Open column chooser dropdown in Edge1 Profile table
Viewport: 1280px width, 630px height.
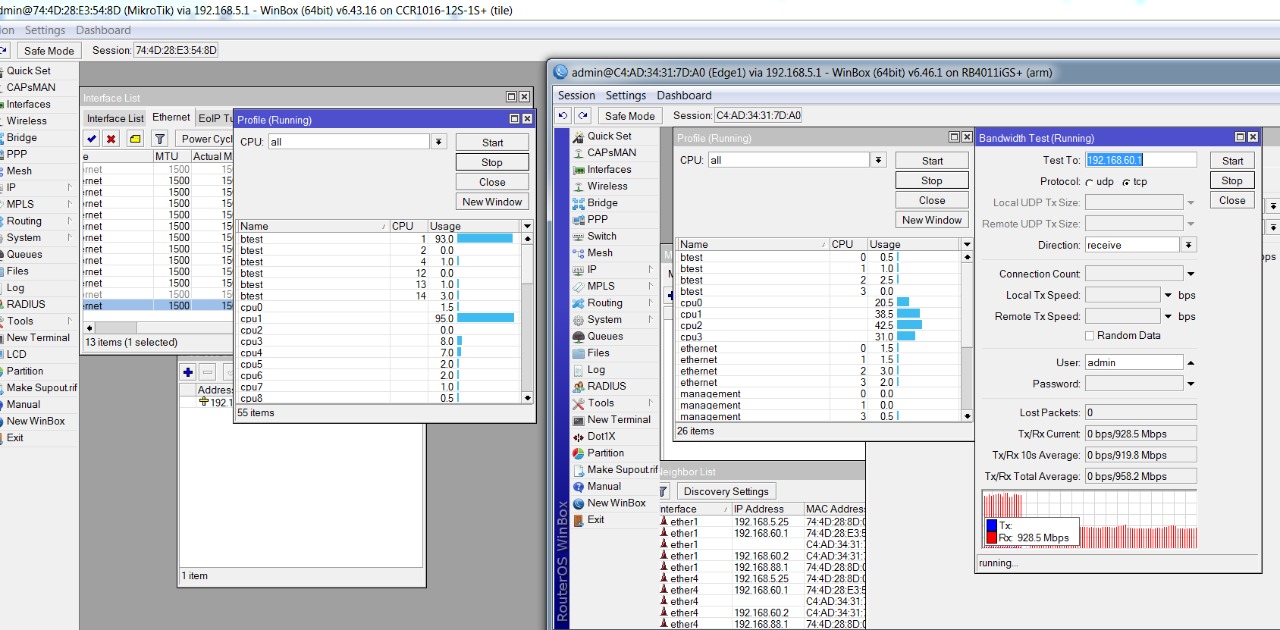pyautogui.click(x=966, y=244)
